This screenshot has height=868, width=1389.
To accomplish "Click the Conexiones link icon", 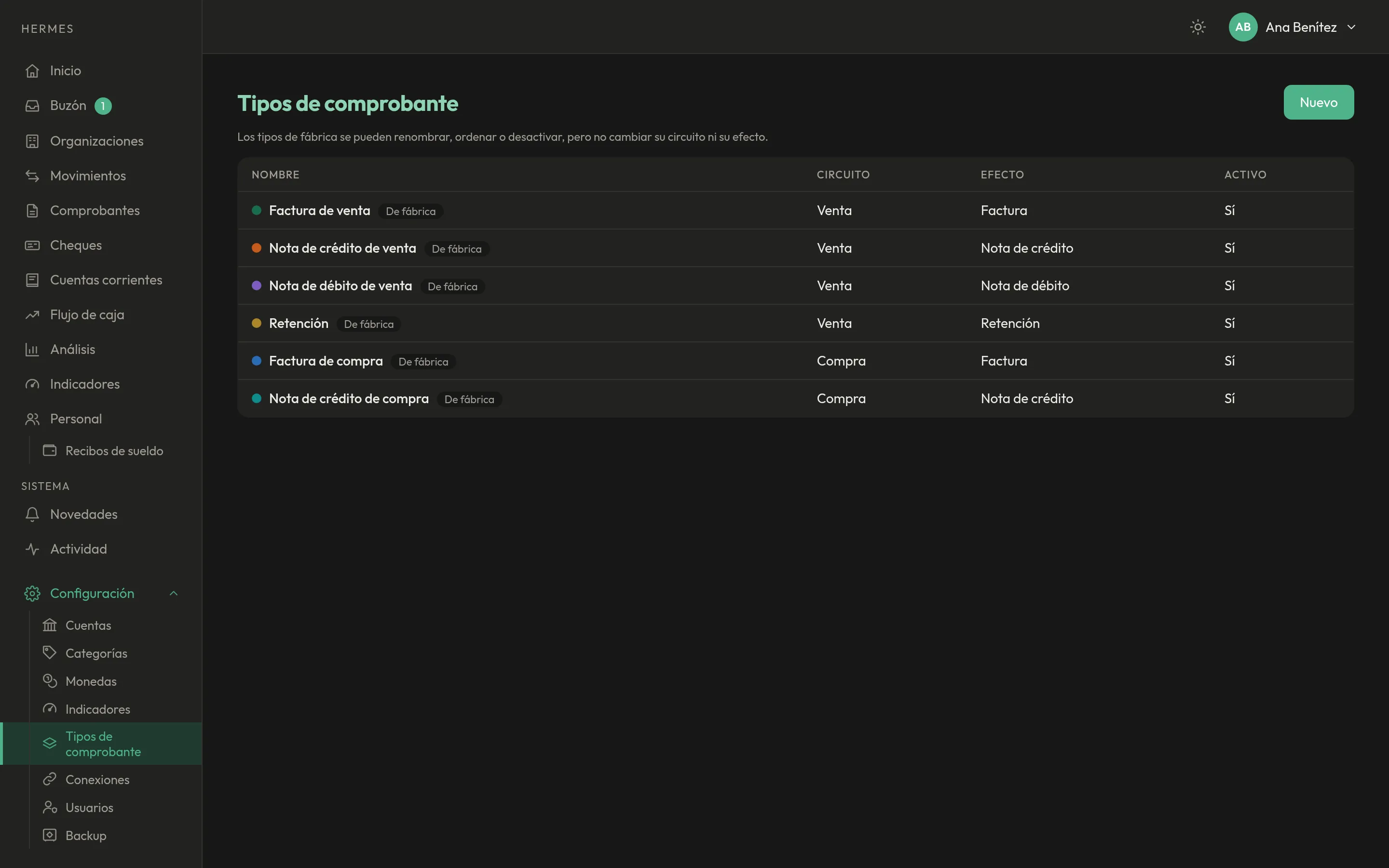I will pyautogui.click(x=50, y=779).
